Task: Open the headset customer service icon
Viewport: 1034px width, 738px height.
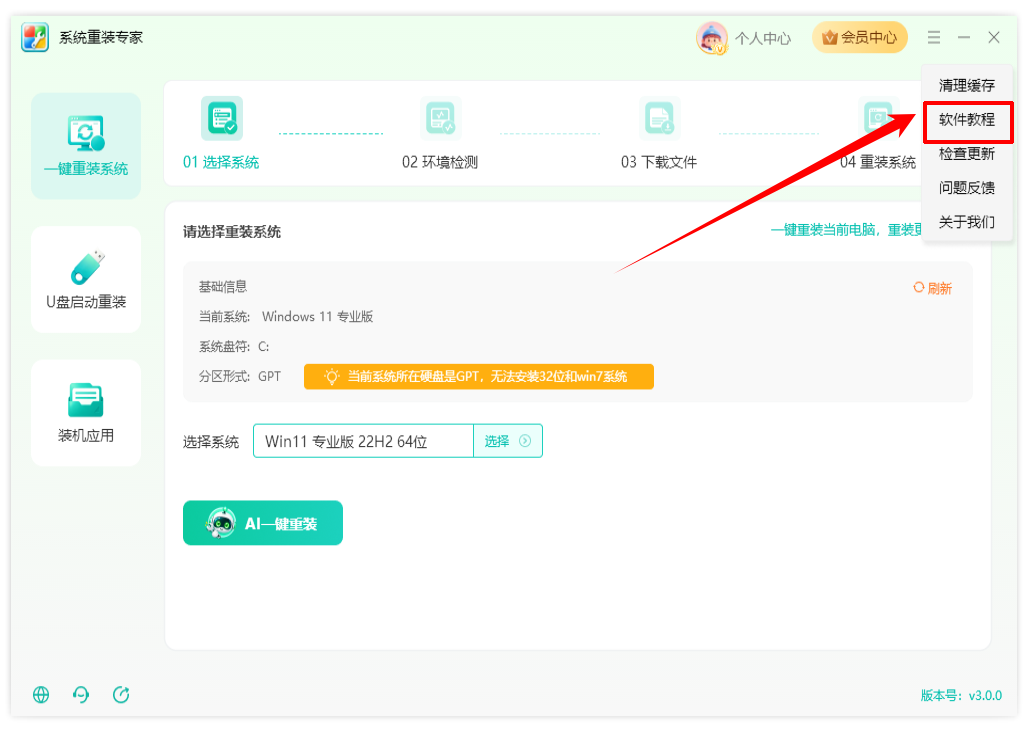Action: (x=81, y=694)
